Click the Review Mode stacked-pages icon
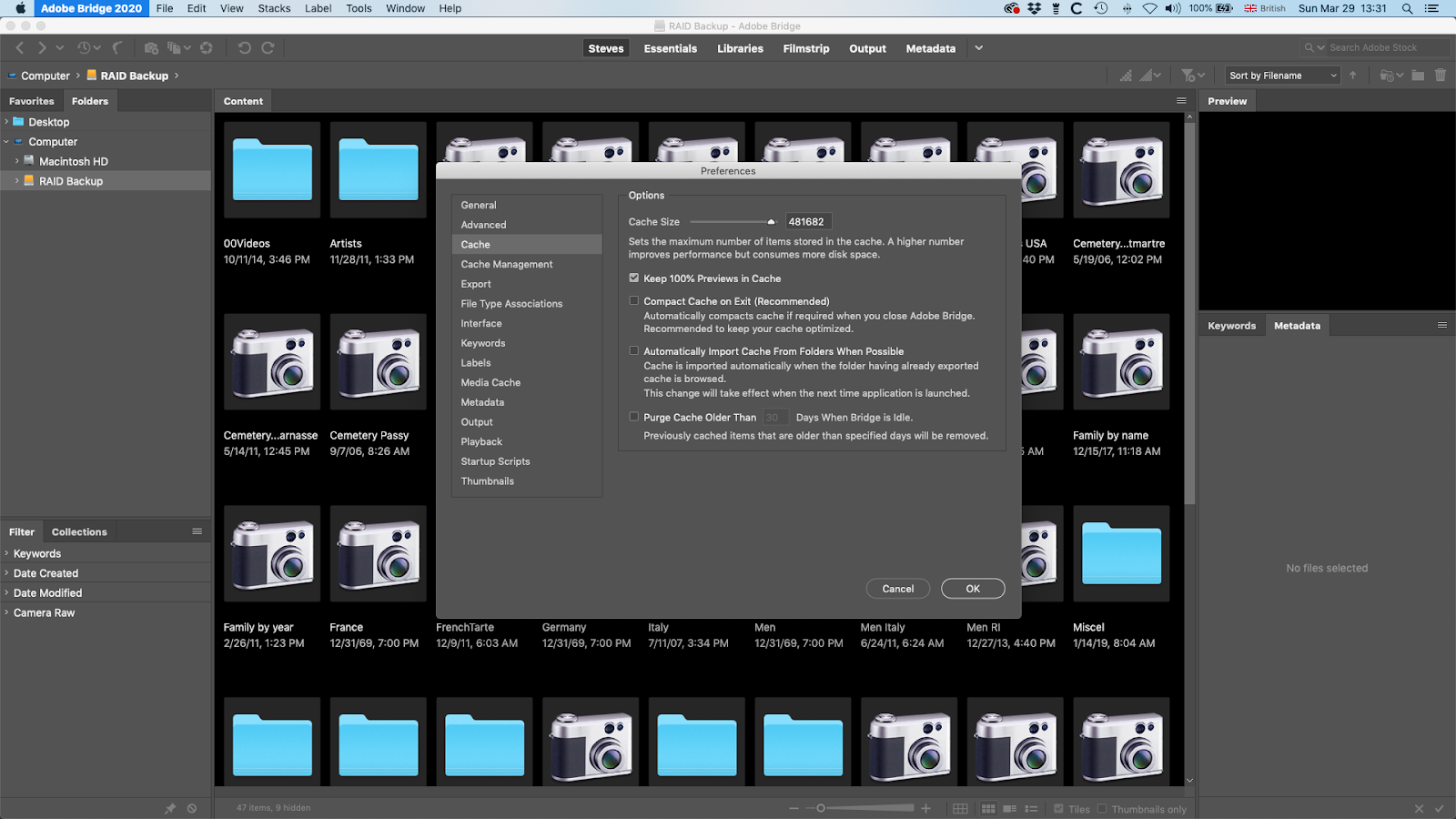1456x819 pixels. (x=175, y=48)
